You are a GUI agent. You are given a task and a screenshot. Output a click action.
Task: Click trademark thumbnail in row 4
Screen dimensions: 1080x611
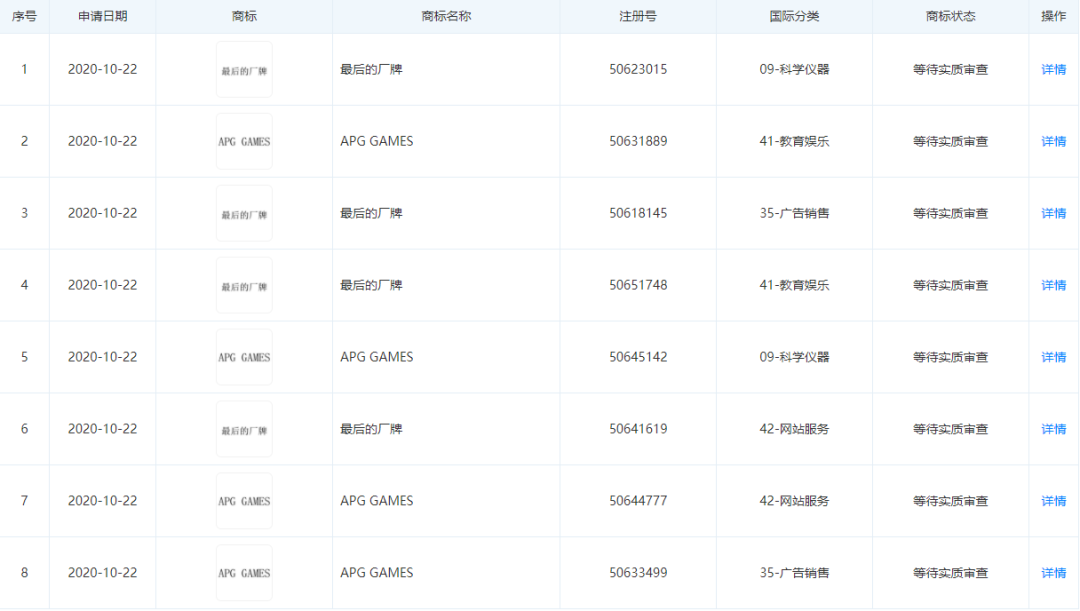pyautogui.click(x=245, y=285)
